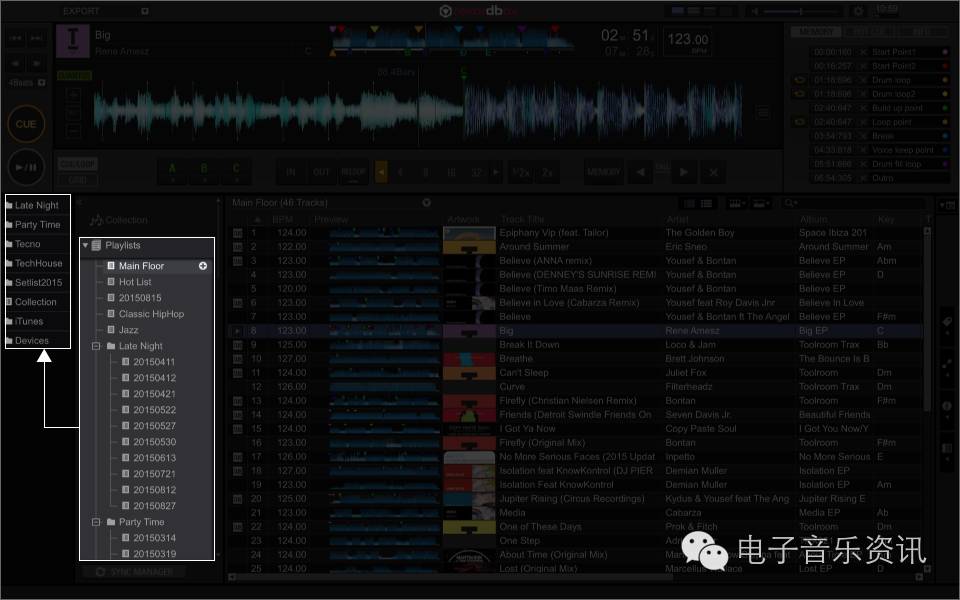Image resolution: width=960 pixels, height=600 pixels.
Task: Click the SYNC MANAGER button
Action: [135, 572]
